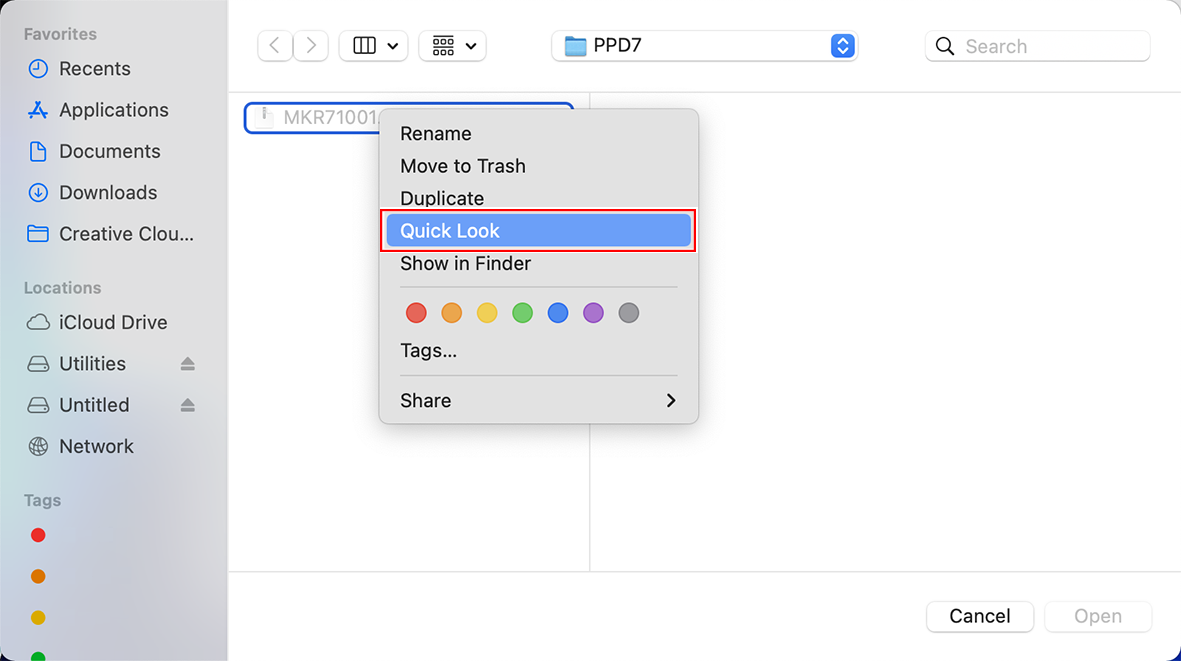This screenshot has width=1181, height=661.
Task: Select the red tag under Tags section
Action: point(37,535)
